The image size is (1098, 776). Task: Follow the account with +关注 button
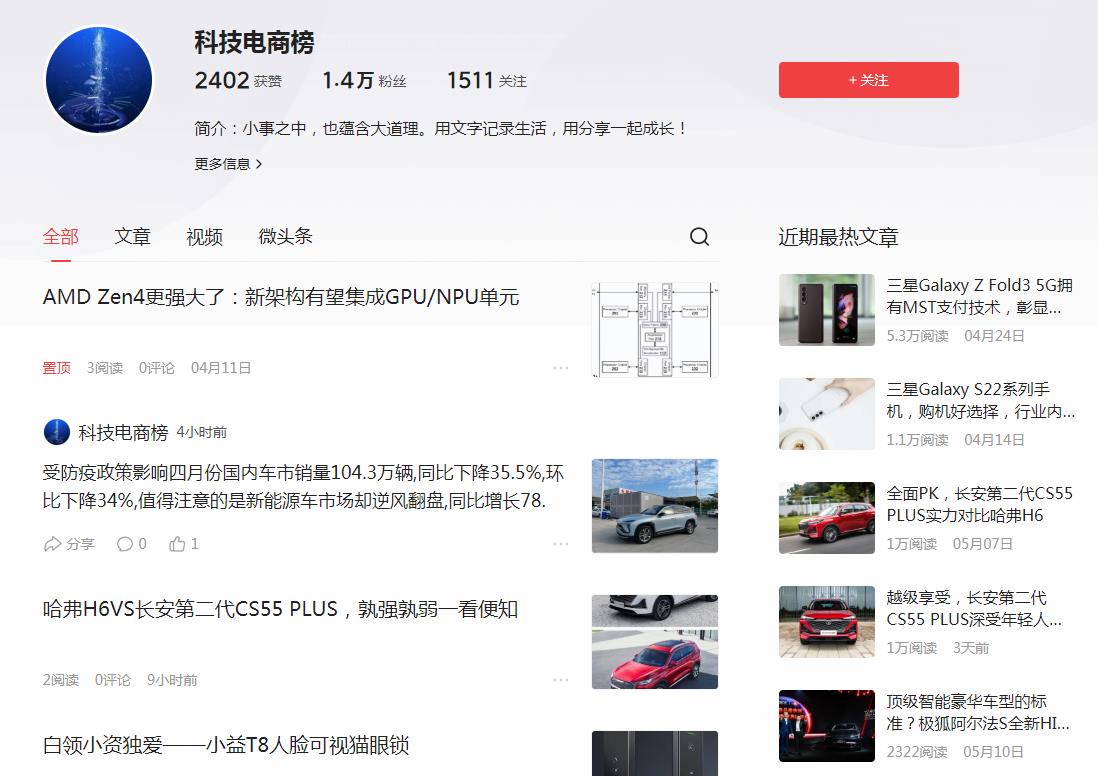click(x=868, y=80)
